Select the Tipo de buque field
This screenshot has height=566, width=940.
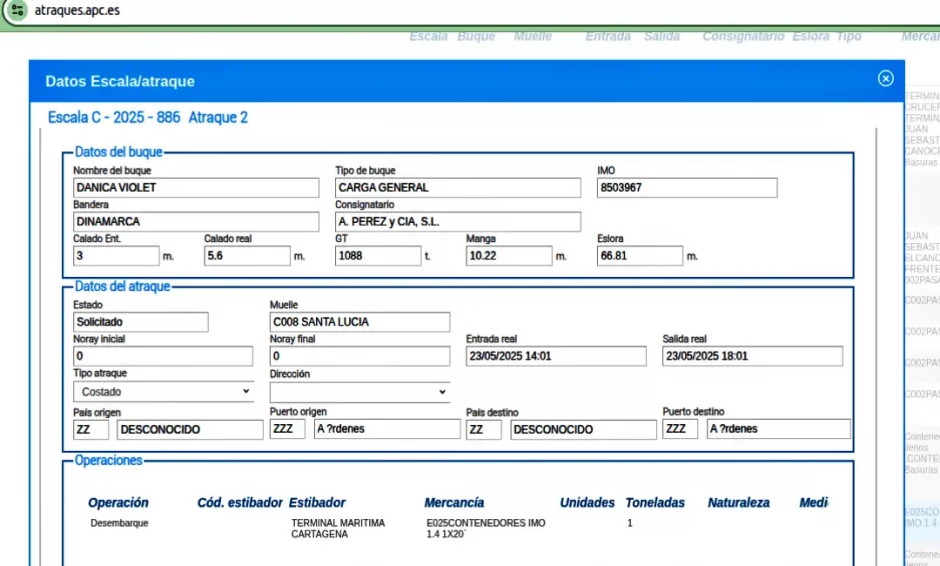[x=457, y=188]
